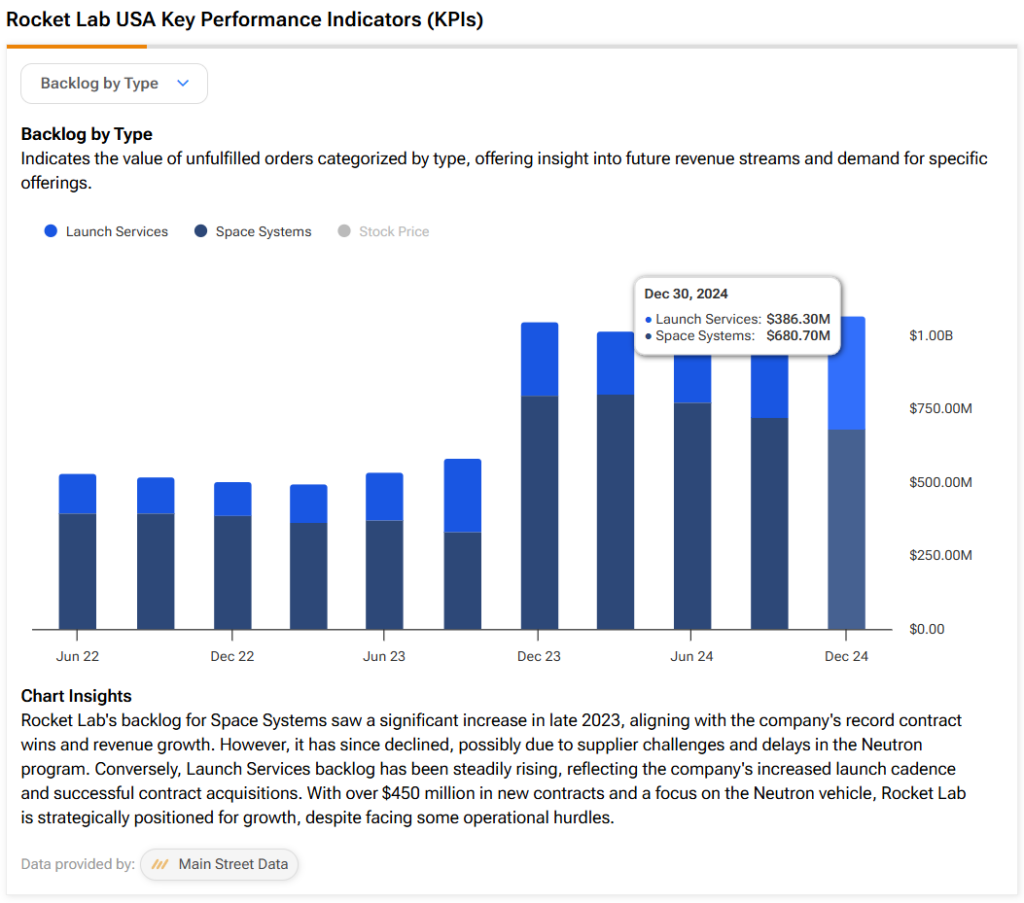Select Space Systems segment of the bar between Dec 22 and Jun 23
This screenshot has height=903, width=1024.
(309, 576)
